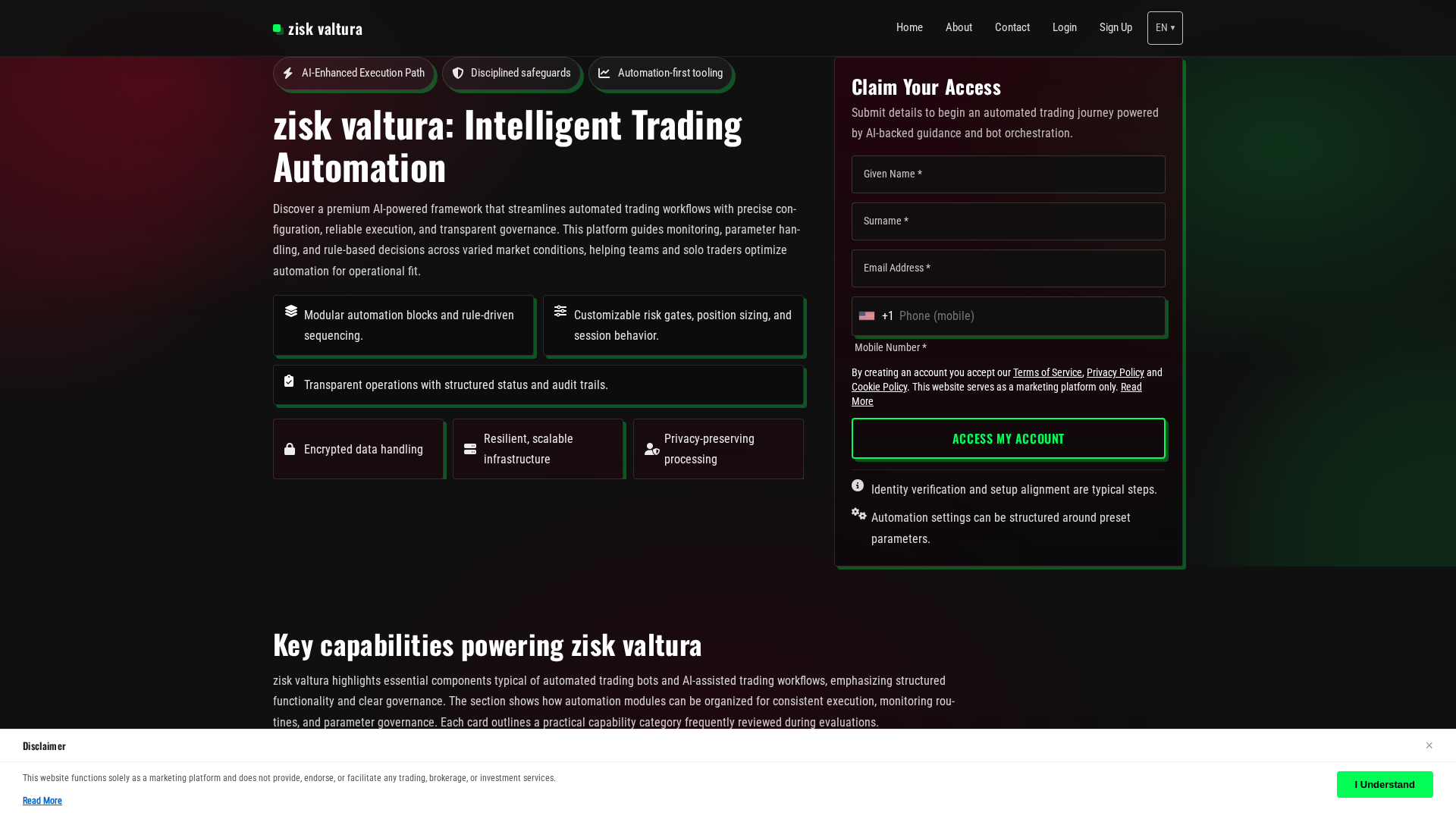Click the green zisk valtura logo icon
This screenshot has width=1456, height=819.
point(278,30)
